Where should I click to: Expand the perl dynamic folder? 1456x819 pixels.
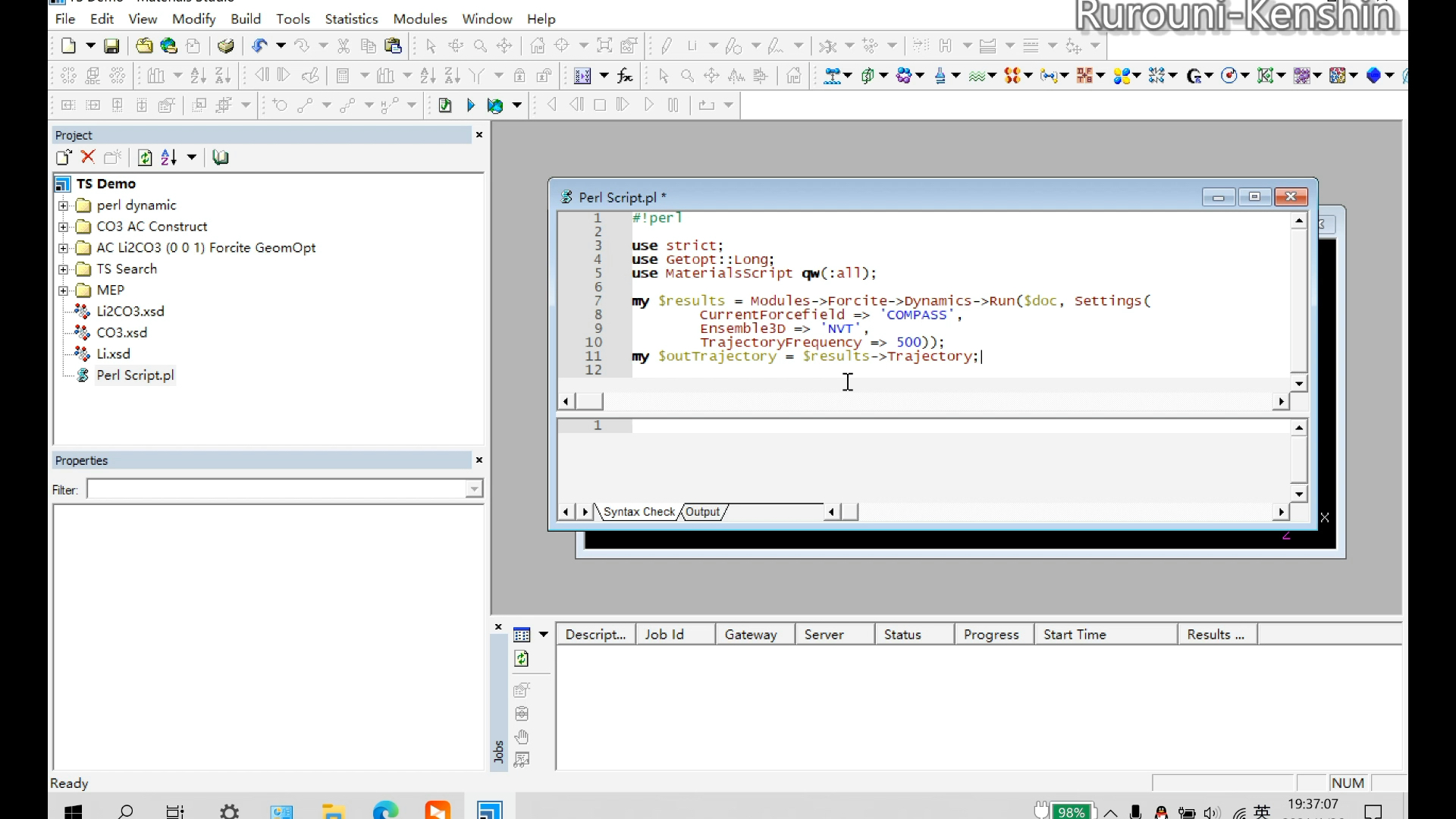[64, 206]
